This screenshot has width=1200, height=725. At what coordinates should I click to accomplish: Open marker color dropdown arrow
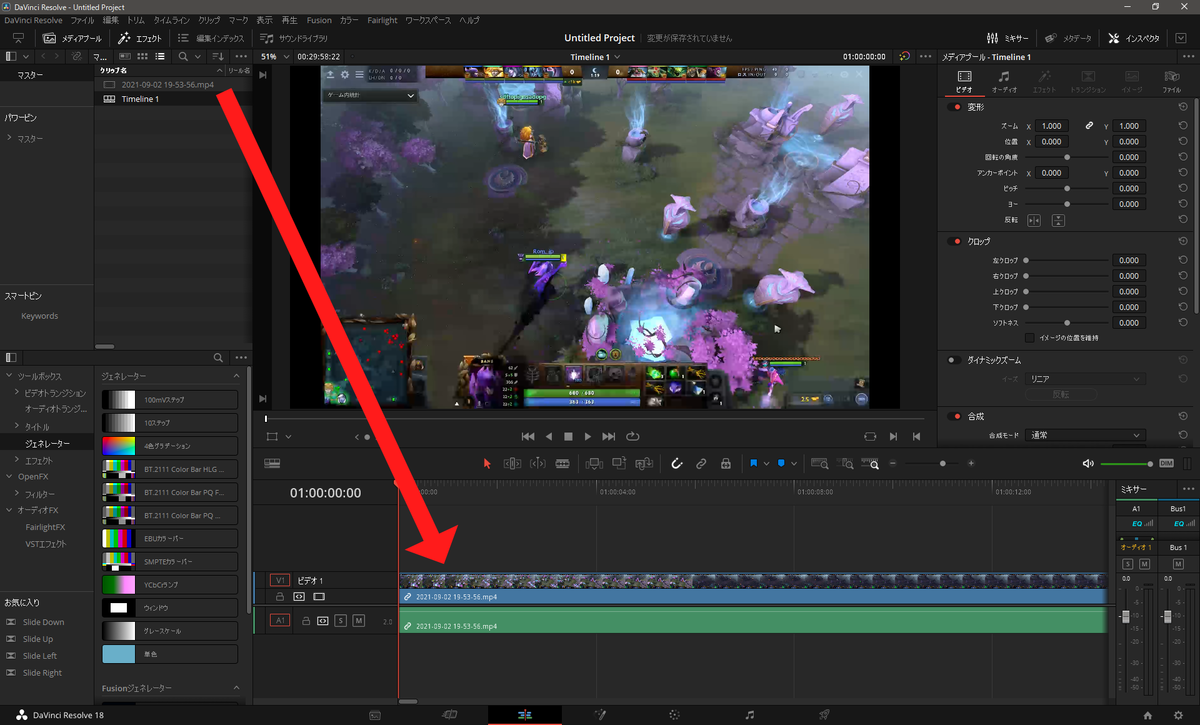pos(793,464)
